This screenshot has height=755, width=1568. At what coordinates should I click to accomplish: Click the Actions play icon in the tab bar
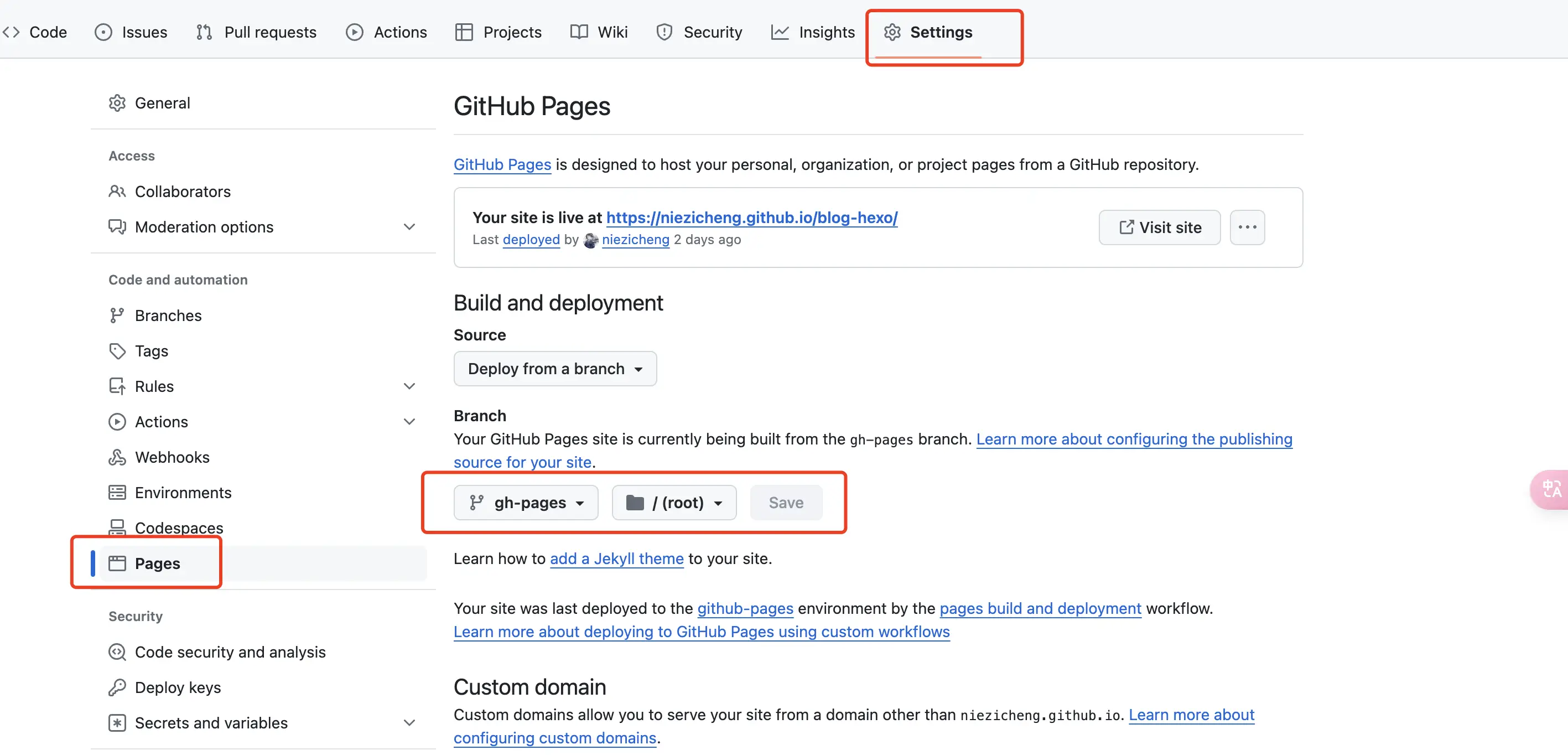[x=354, y=32]
